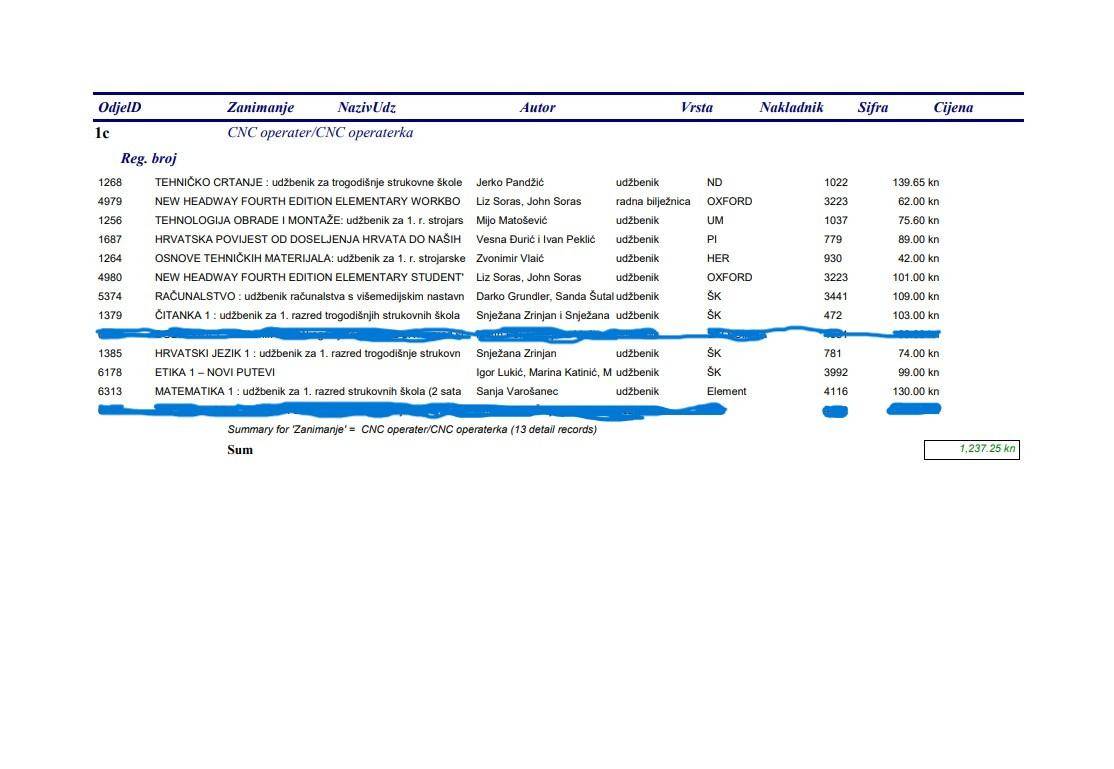The image size is (1114, 769).
Task: Click the Zanimanje column header
Action: 260,107
